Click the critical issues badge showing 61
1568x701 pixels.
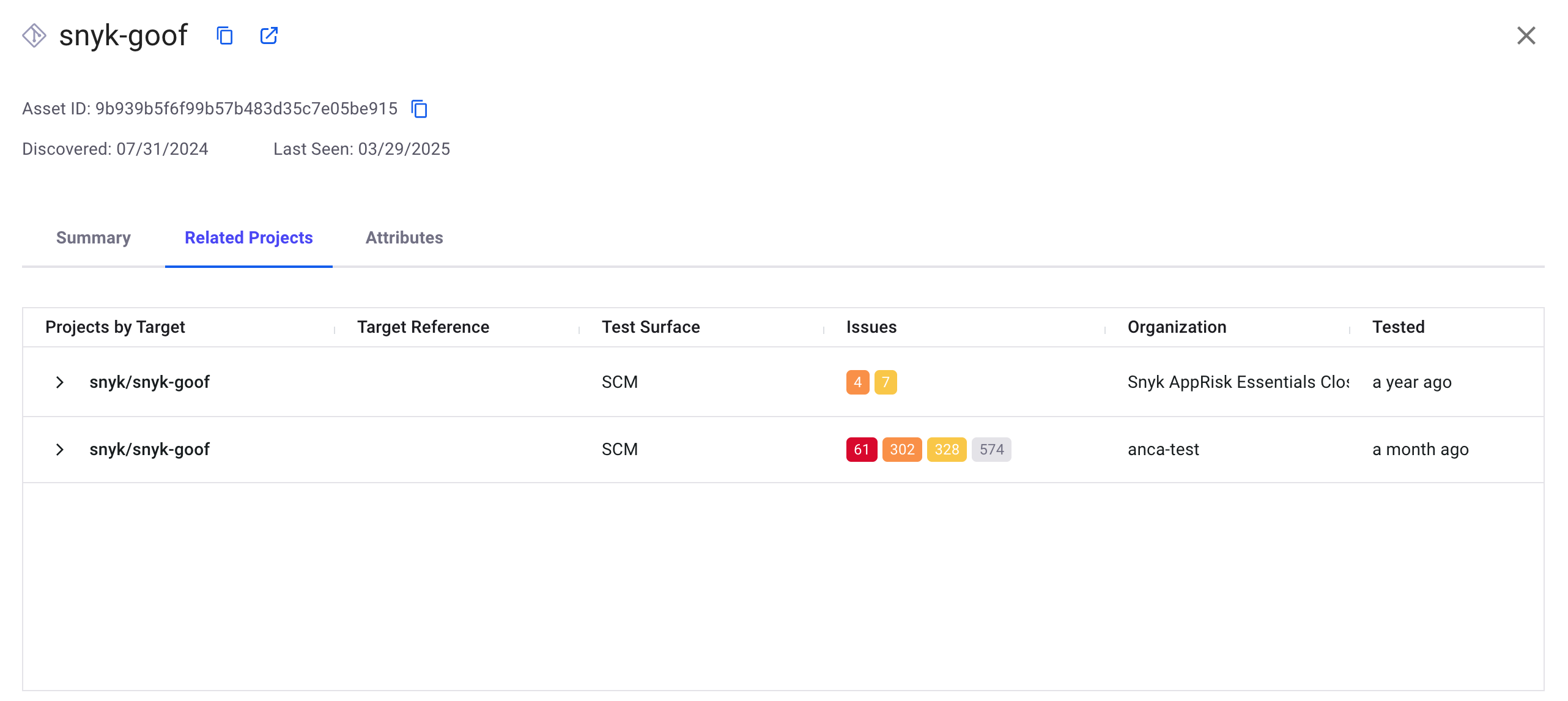tap(861, 450)
